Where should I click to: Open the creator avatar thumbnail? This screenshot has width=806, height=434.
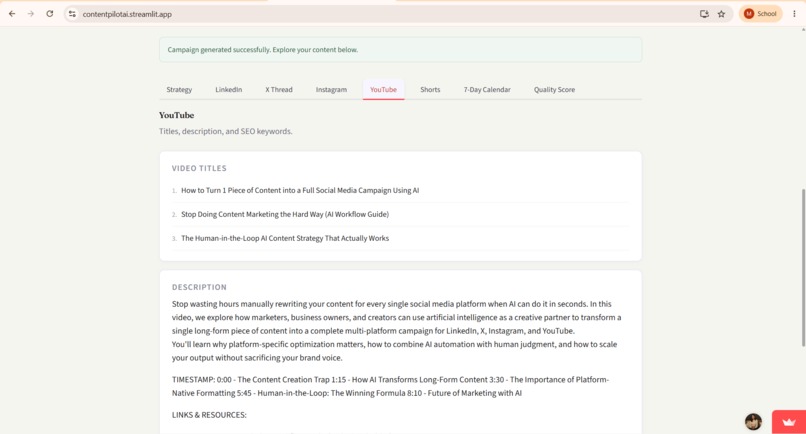click(754, 422)
